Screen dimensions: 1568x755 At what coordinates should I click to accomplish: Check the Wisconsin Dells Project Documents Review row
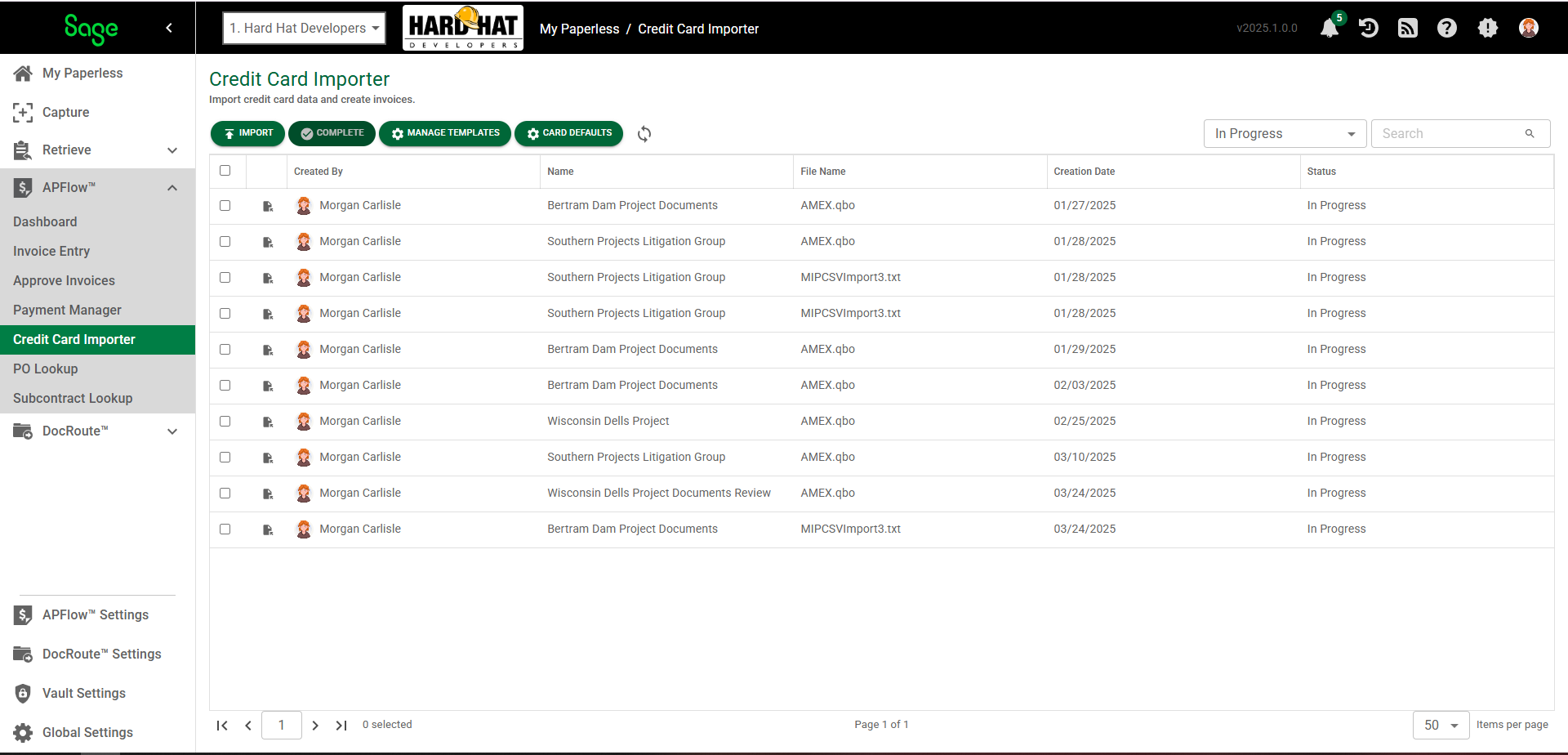225,494
